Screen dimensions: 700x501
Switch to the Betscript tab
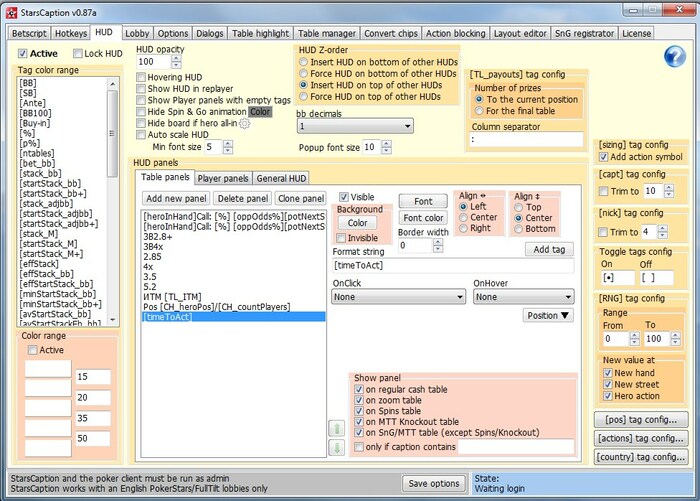point(29,33)
